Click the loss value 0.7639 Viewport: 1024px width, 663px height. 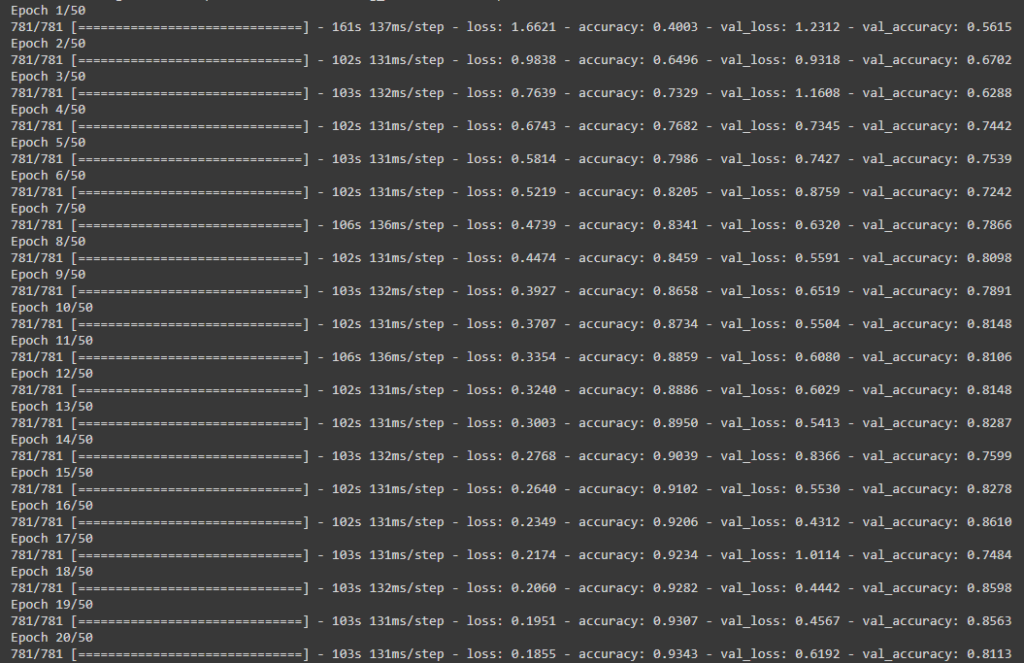[534, 93]
